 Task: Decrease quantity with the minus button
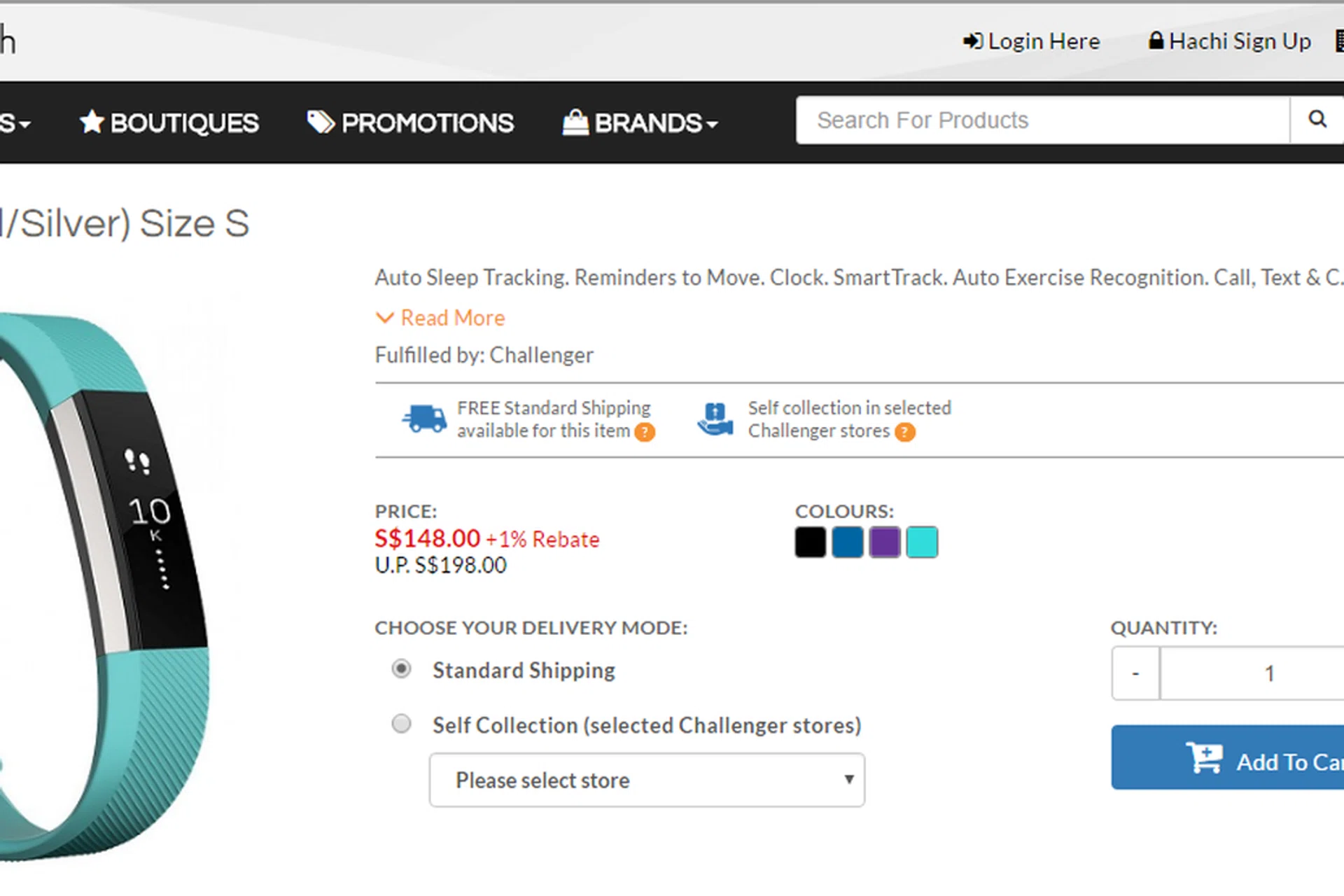coord(1135,673)
